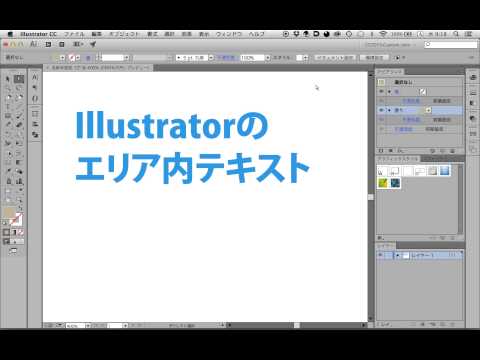The image size is (480, 360).
Task: Apply blue gradient graphic style thumbnail
Action: pos(445,171)
